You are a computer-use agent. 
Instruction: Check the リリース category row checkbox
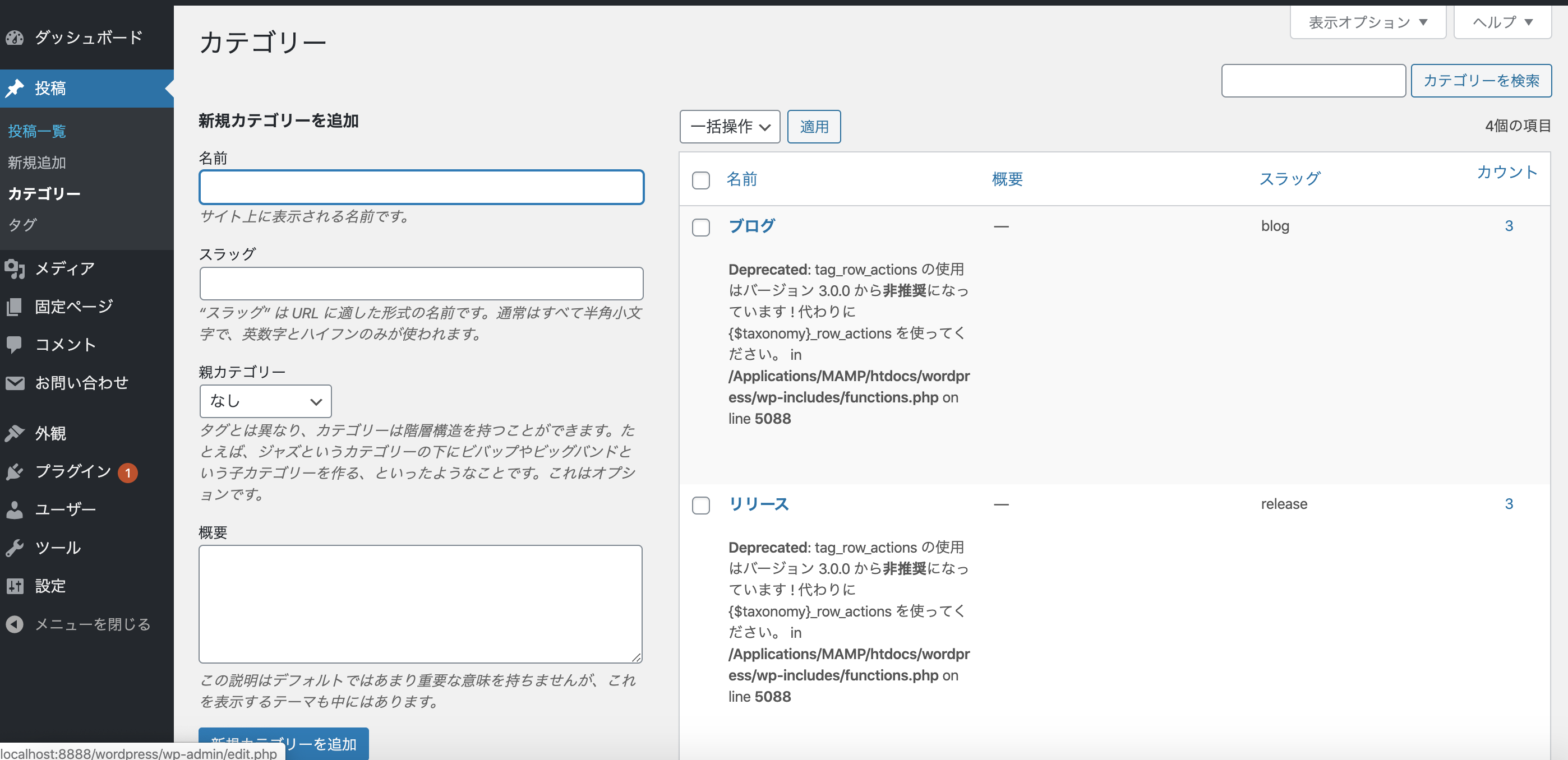coord(700,506)
